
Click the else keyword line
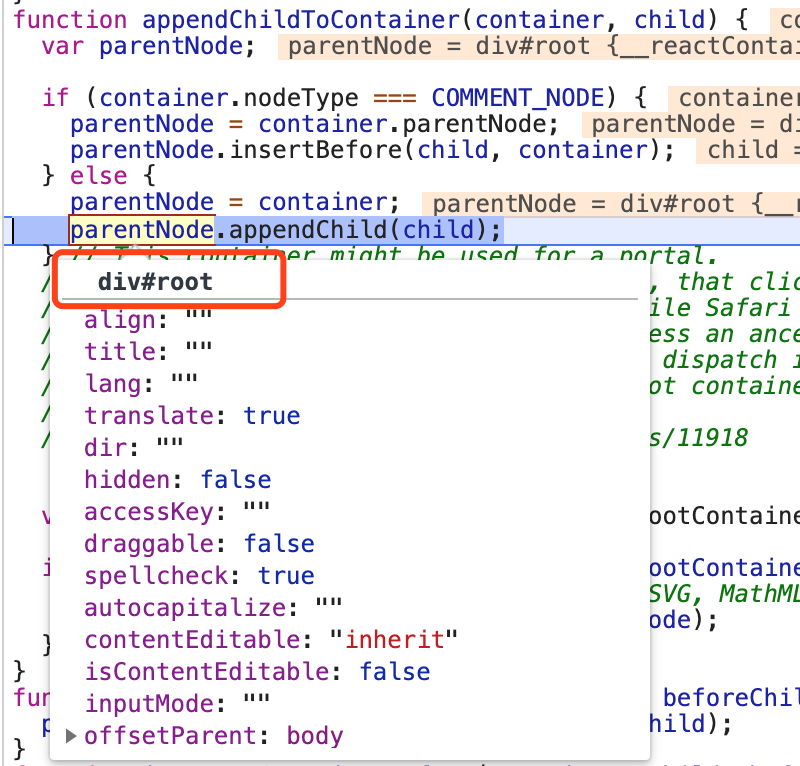point(98,176)
